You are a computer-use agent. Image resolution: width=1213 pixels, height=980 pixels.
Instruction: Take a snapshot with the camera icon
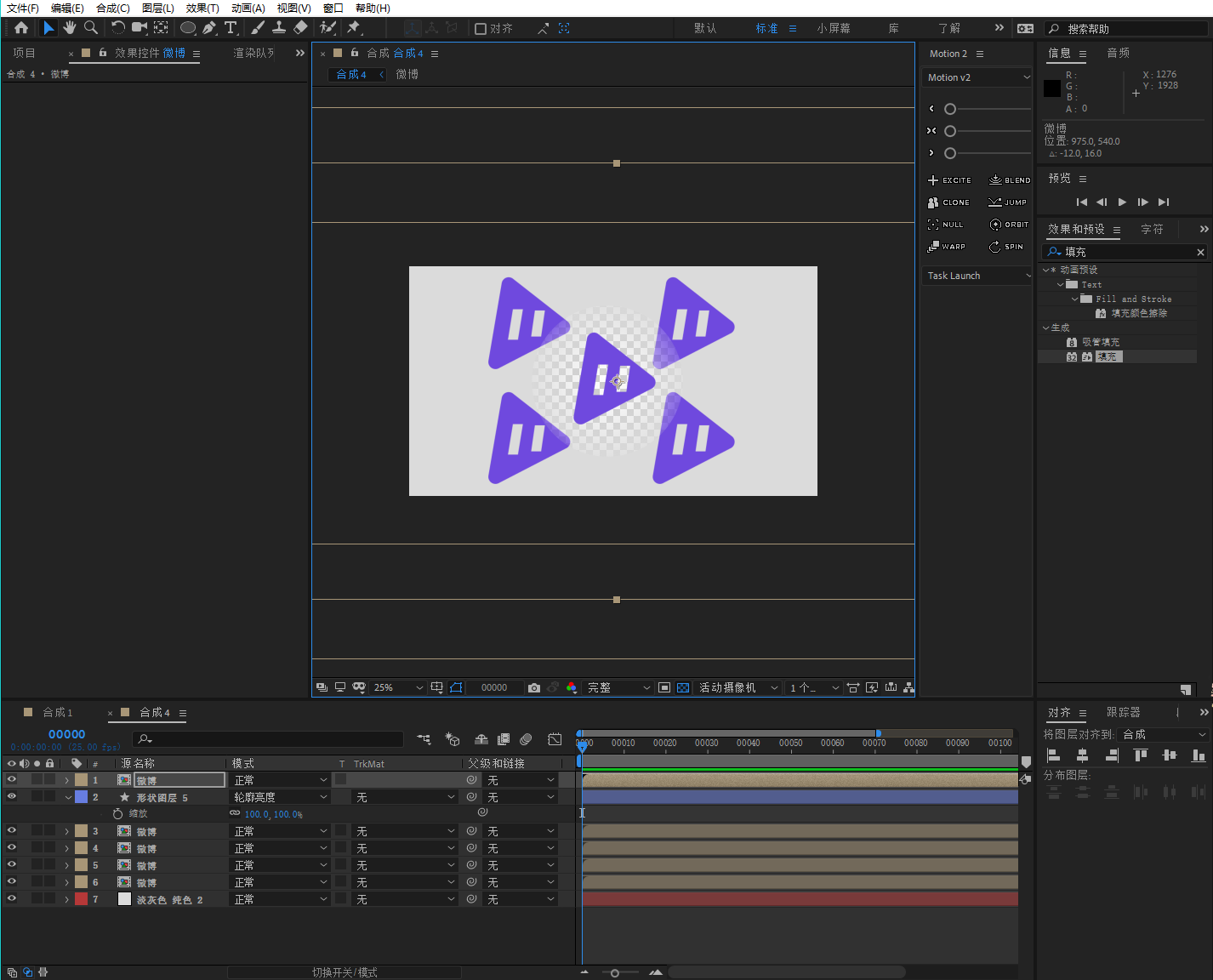(534, 687)
